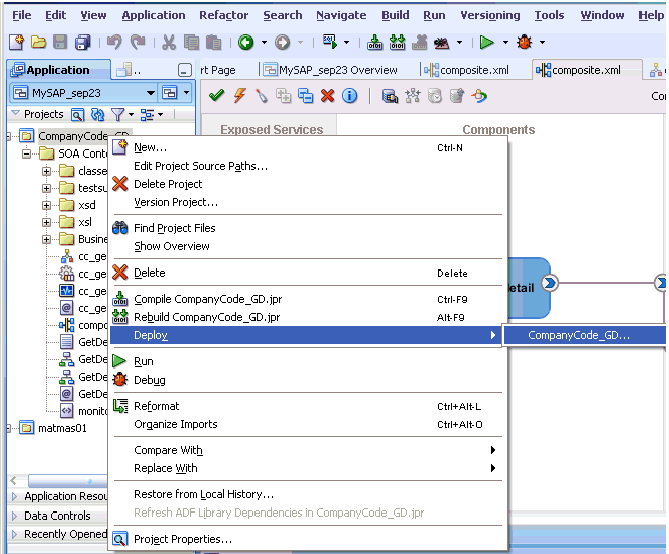The image size is (669, 554).
Task: Click the Find magnifier icon in Projects bar
Action: tap(77, 114)
